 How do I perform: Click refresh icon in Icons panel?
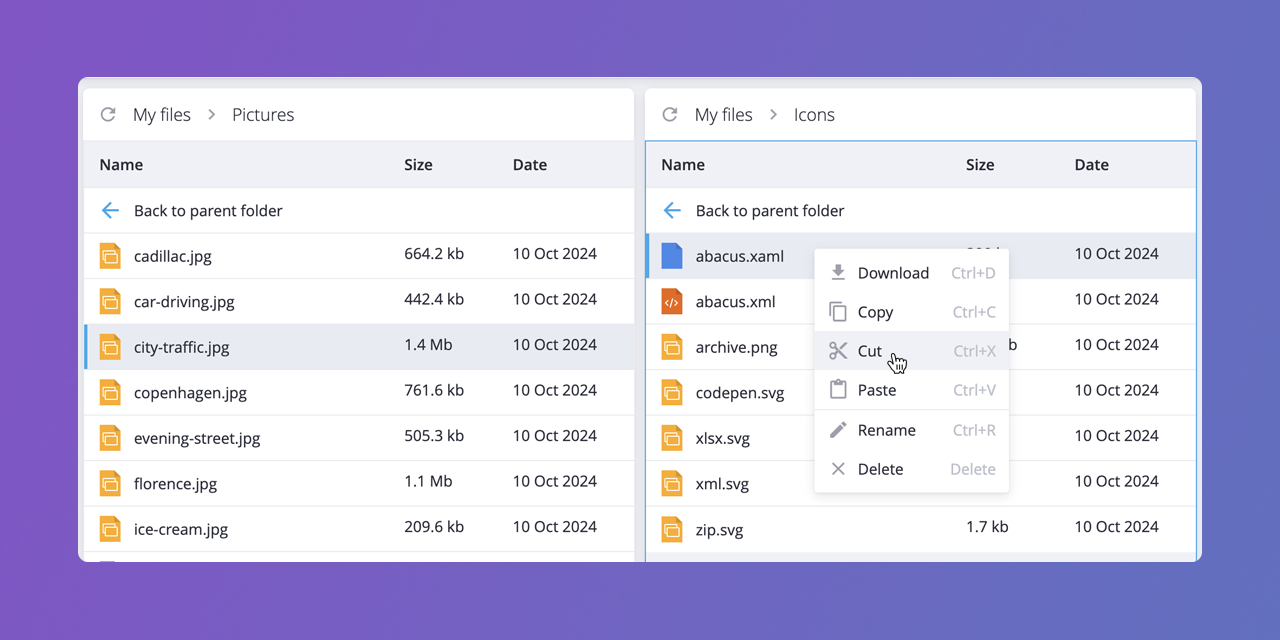click(x=670, y=115)
